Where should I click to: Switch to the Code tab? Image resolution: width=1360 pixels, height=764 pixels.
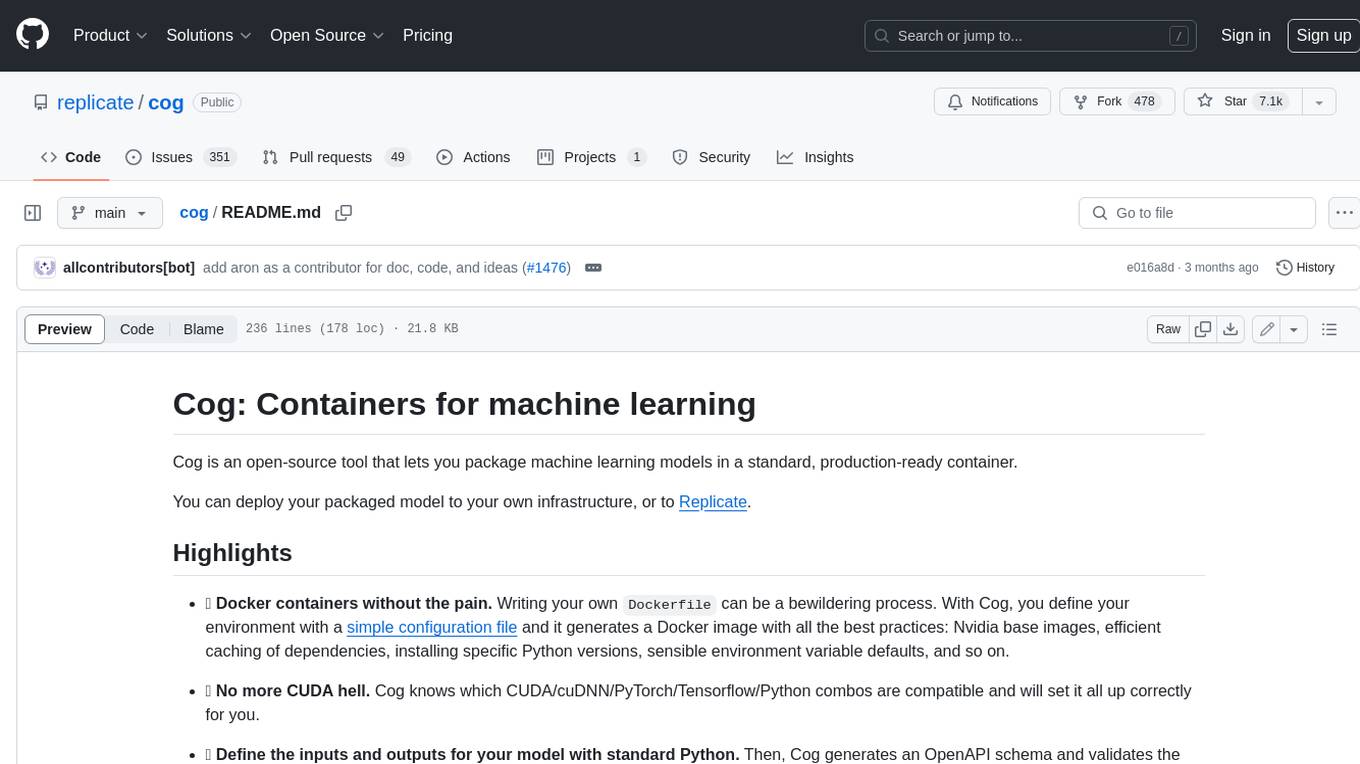(x=71, y=157)
